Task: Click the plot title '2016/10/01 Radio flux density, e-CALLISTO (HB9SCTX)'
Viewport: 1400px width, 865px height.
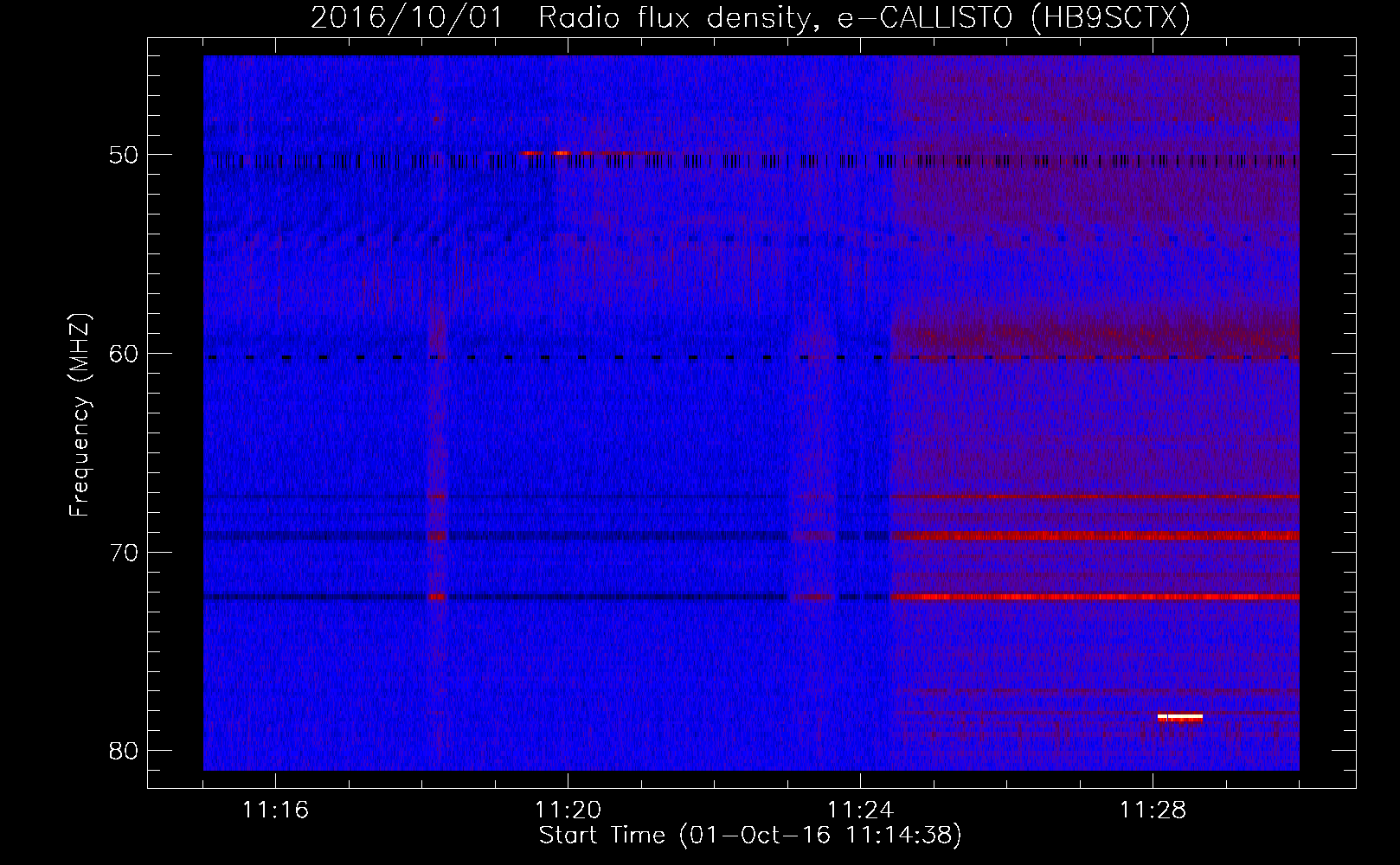Action: [x=750, y=17]
